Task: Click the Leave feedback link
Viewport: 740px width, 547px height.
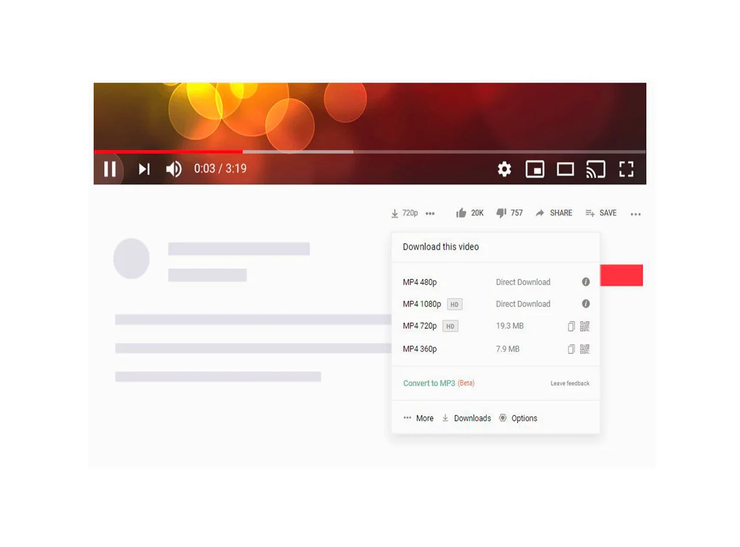Action: tap(570, 383)
